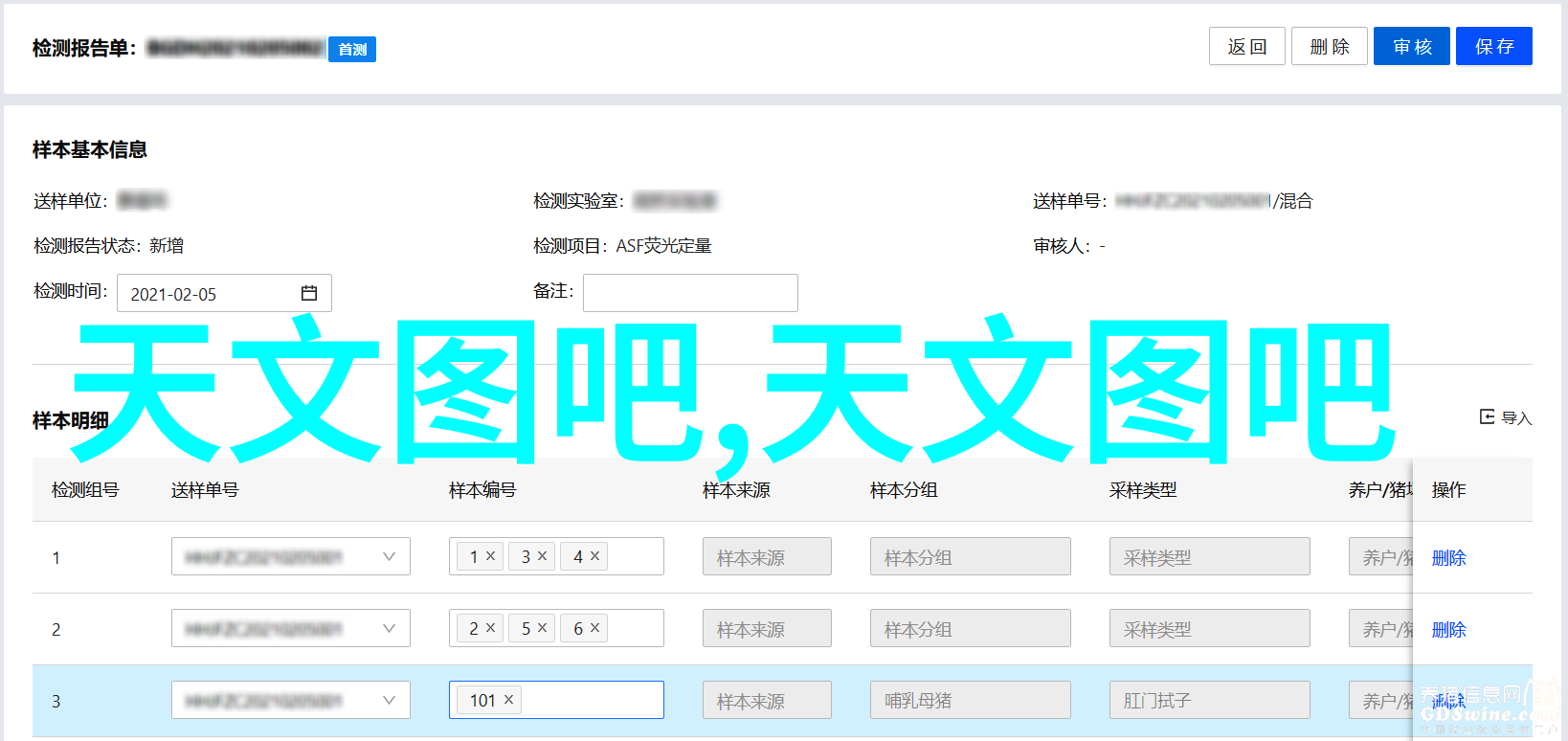
Task: Click the 肛门拭子 field in row 3
Action: [1210, 700]
